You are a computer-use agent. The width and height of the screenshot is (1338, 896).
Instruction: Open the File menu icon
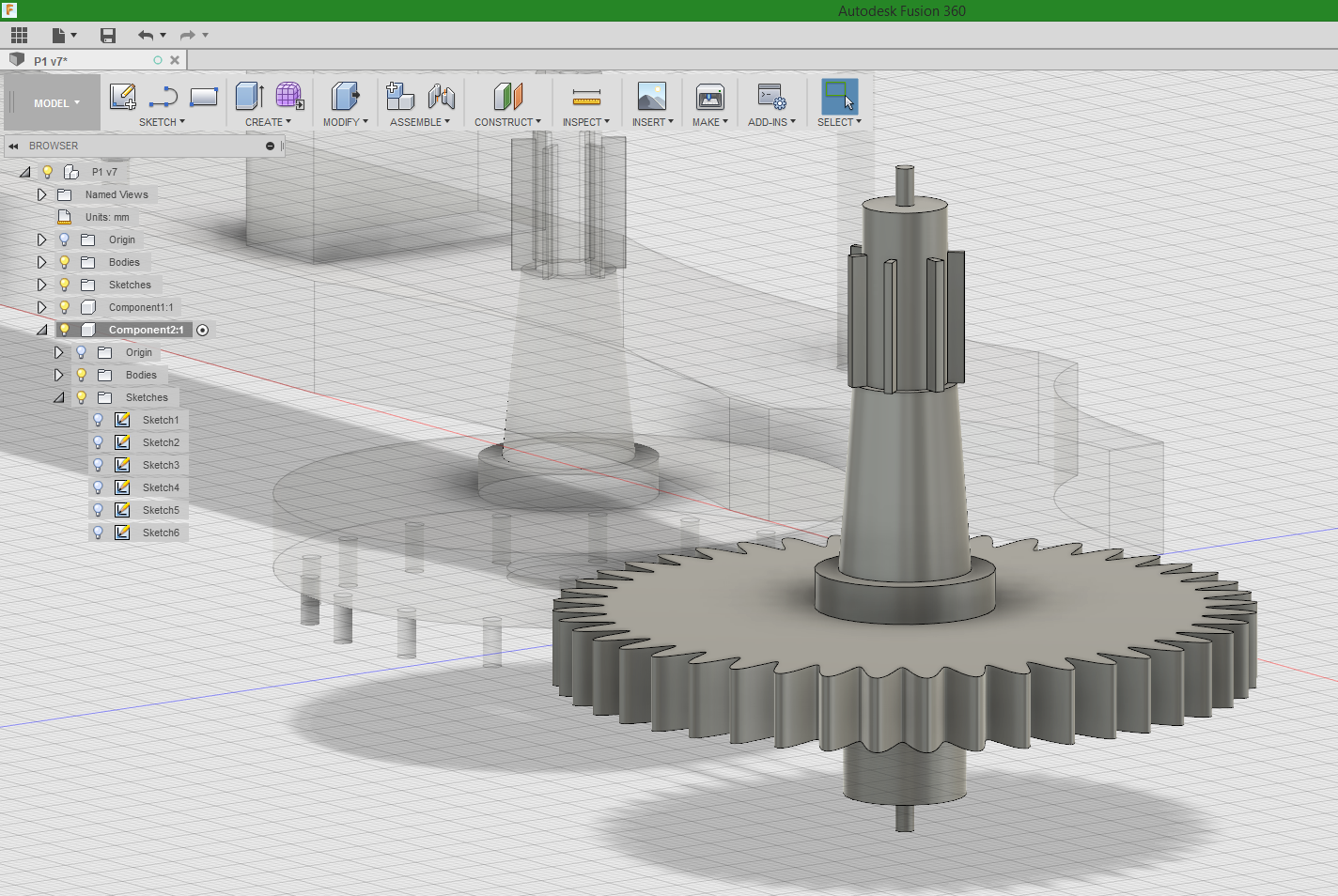click(x=59, y=36)
